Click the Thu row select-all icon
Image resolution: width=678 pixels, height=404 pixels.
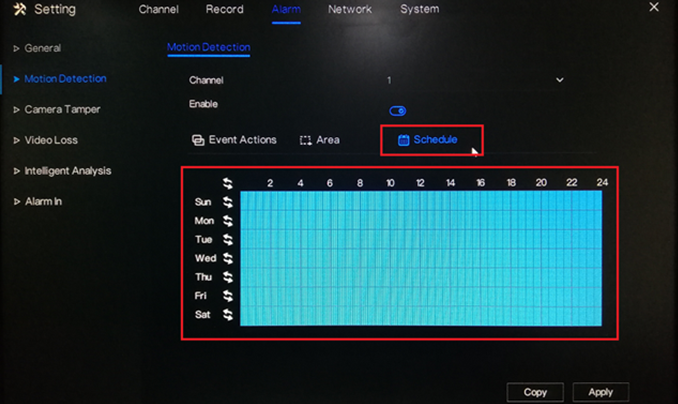pyautogui.click(x=227, y=277)
